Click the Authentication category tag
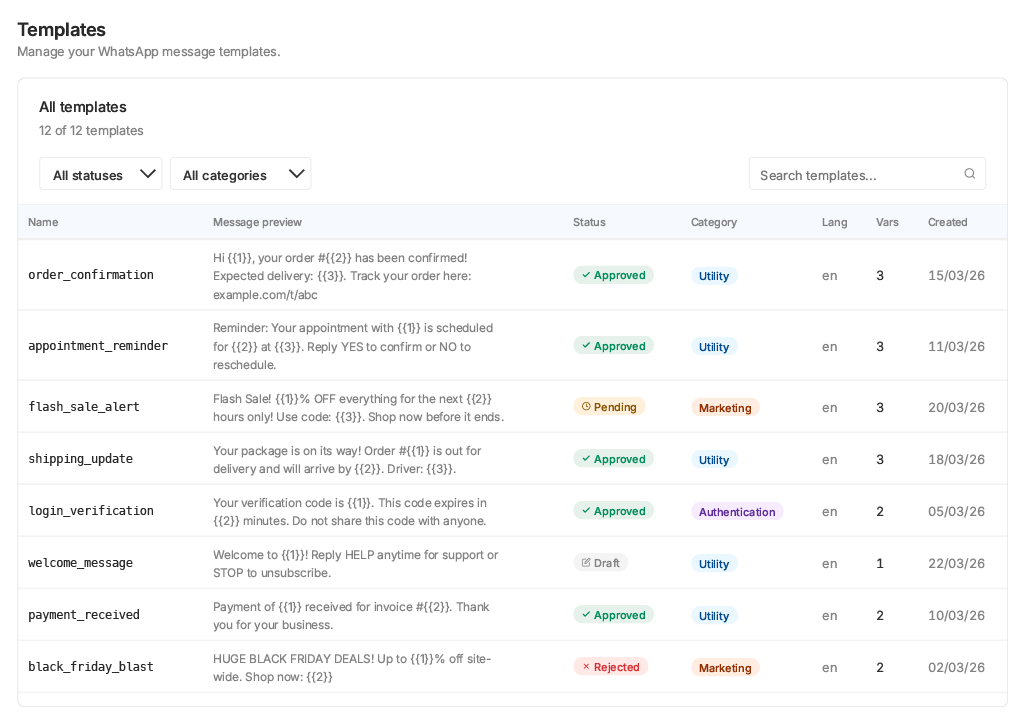1024x724 pixels. (737, 512)
